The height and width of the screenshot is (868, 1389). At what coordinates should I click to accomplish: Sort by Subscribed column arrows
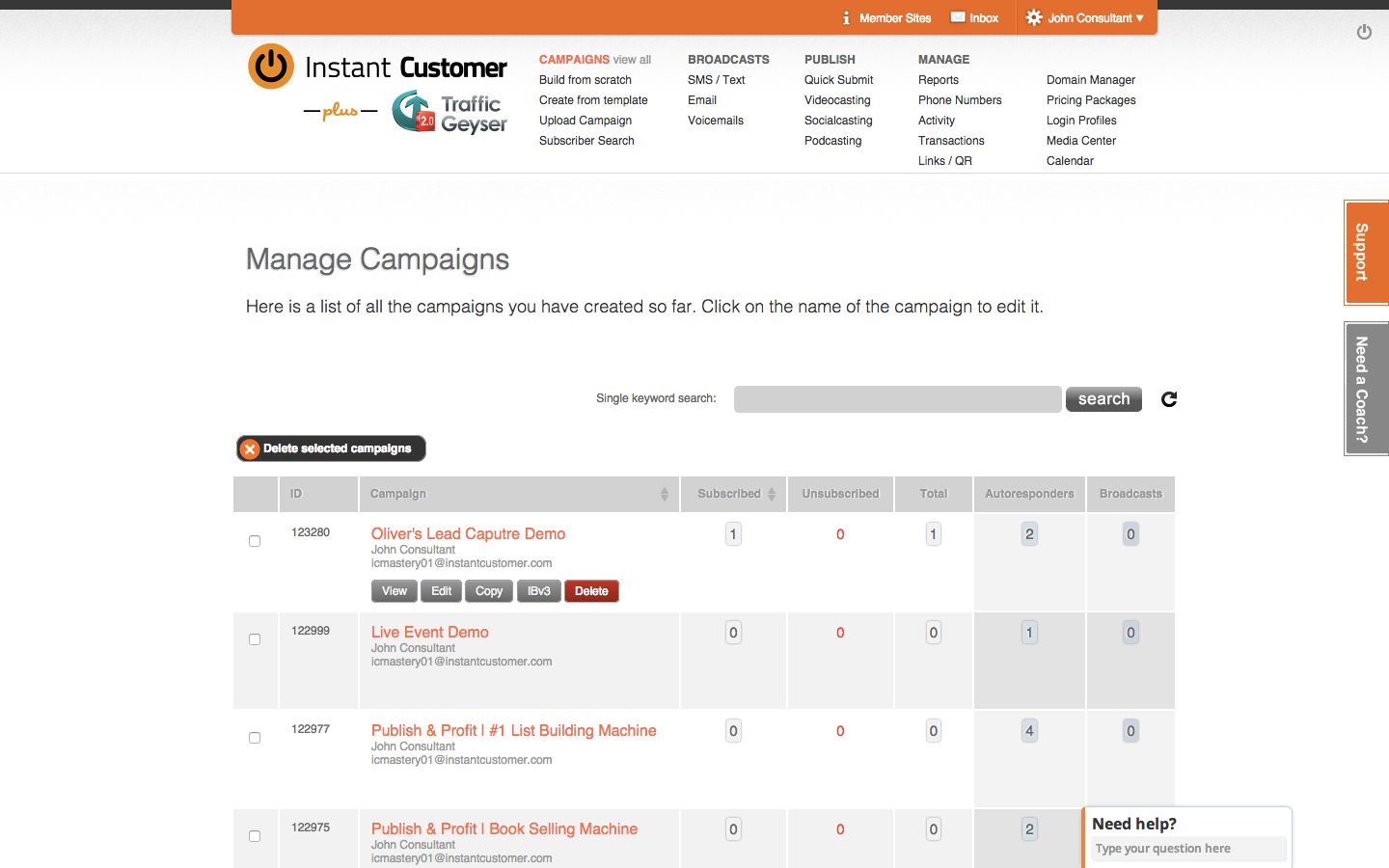point(771,494)
